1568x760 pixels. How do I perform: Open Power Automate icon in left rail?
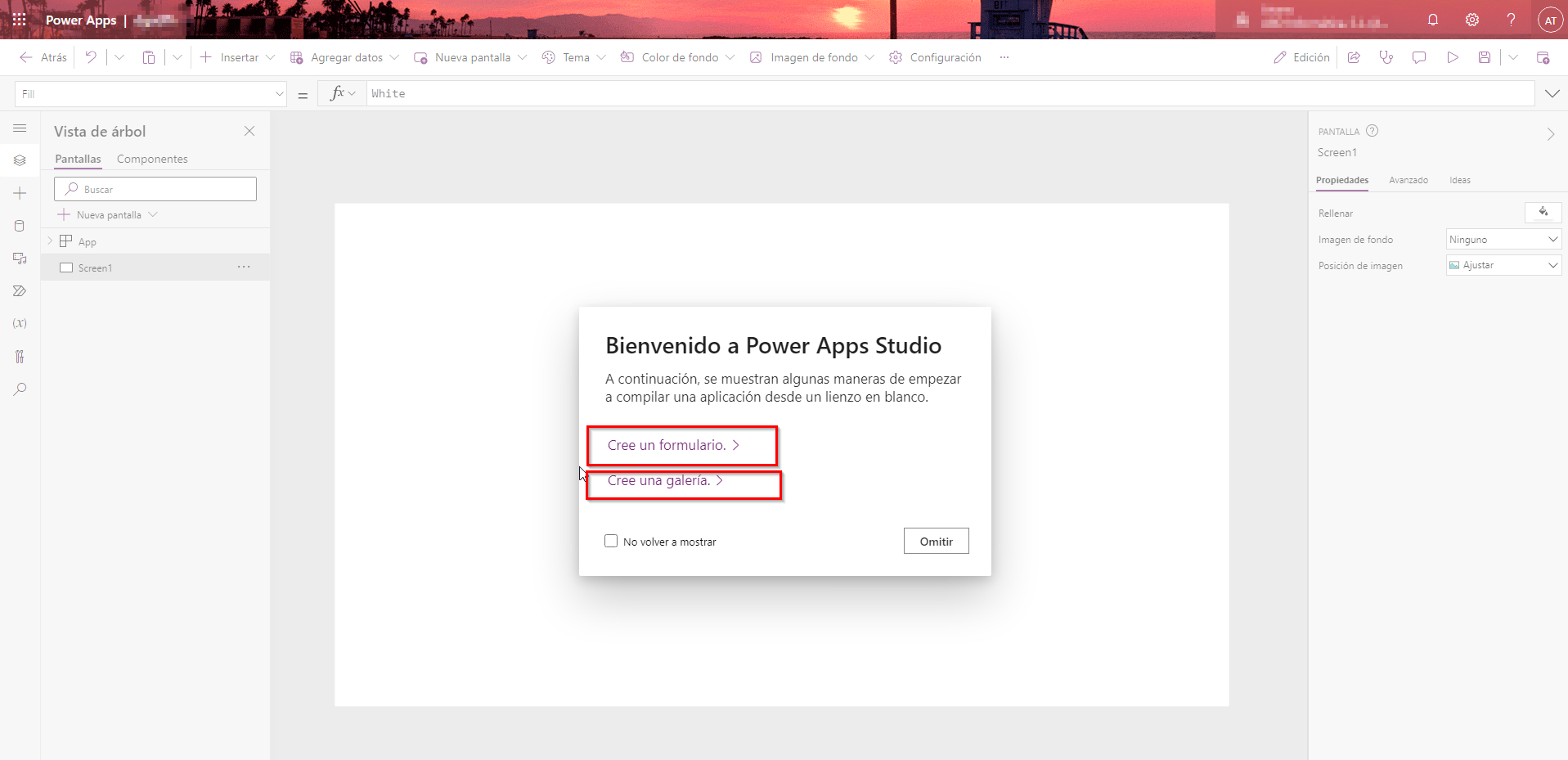[20, 291]
